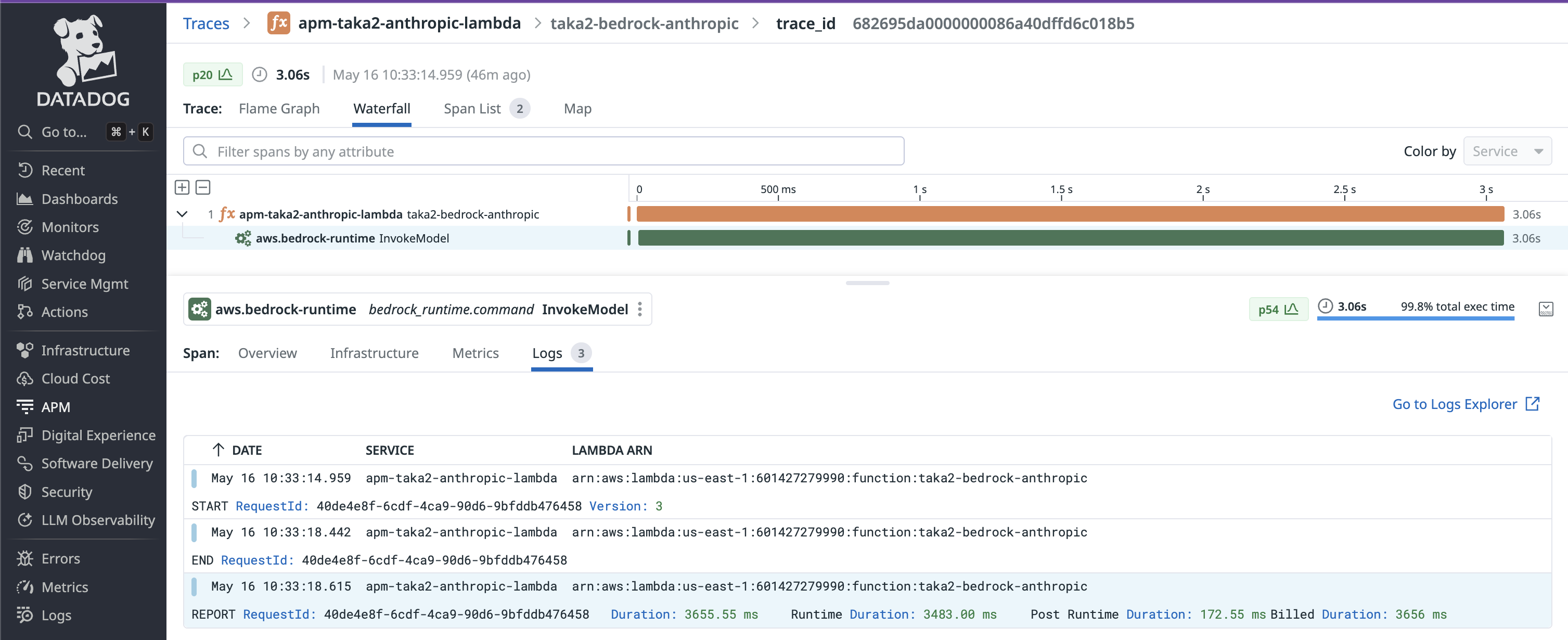Screen dimensions: 1568x640
Task: Collapse the apm-taka2-anthropic-lambda span row chevron
Action: [x=182, y=214]
